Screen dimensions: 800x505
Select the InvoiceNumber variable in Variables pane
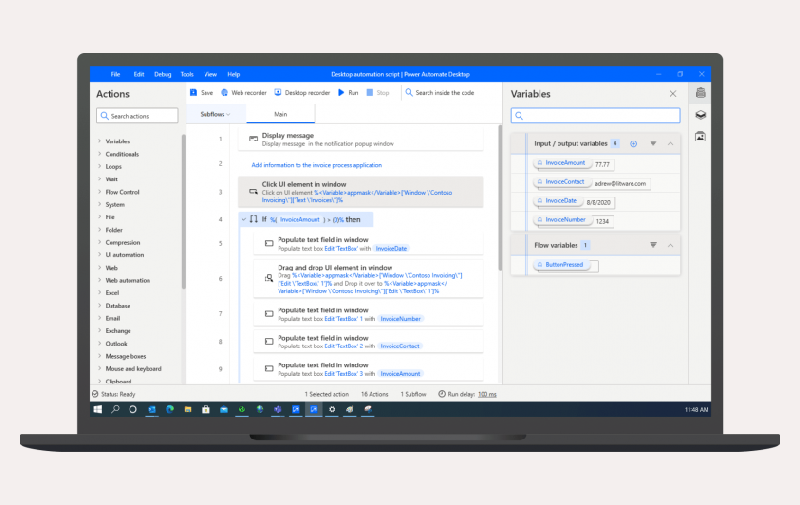pyautogui.click(x=563, y=220)
